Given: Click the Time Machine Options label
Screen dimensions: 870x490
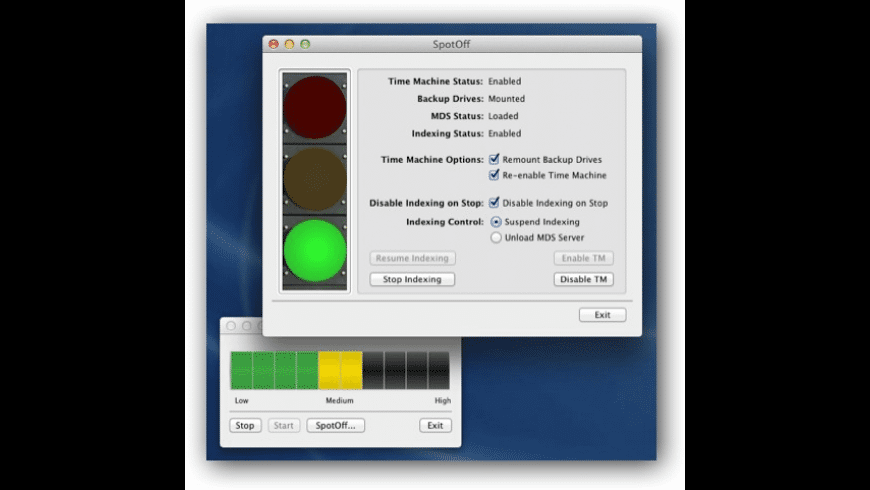Looking at the screenshot, I should (432, 159).
